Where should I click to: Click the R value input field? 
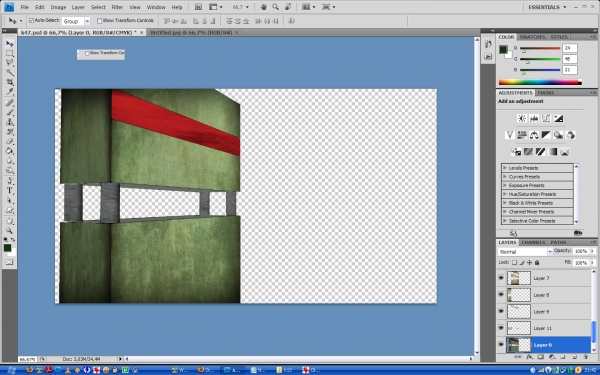click(x=570, y=48)
